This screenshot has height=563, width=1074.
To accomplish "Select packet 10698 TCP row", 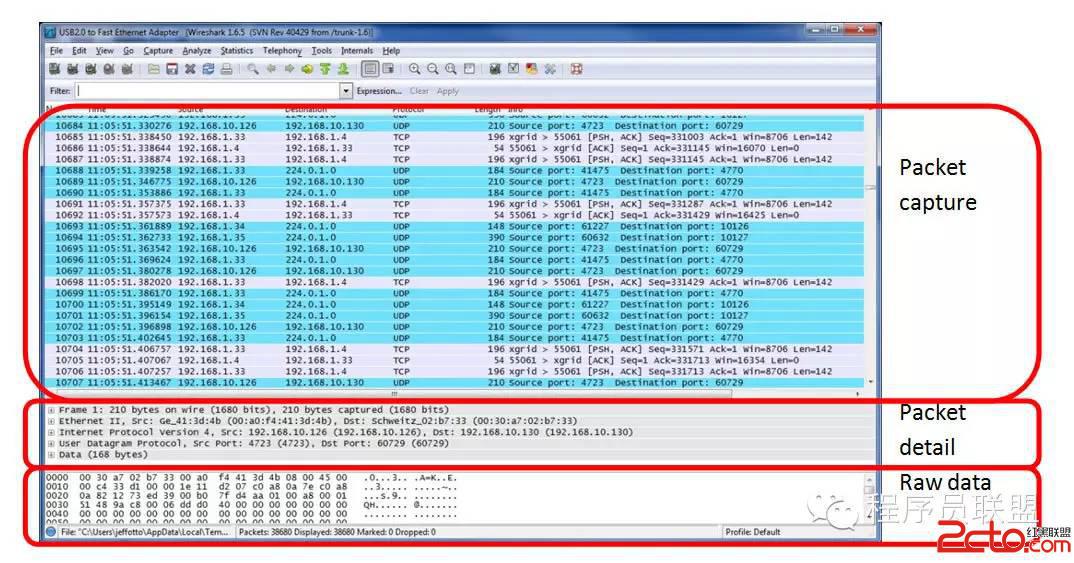I will (453, 282).
